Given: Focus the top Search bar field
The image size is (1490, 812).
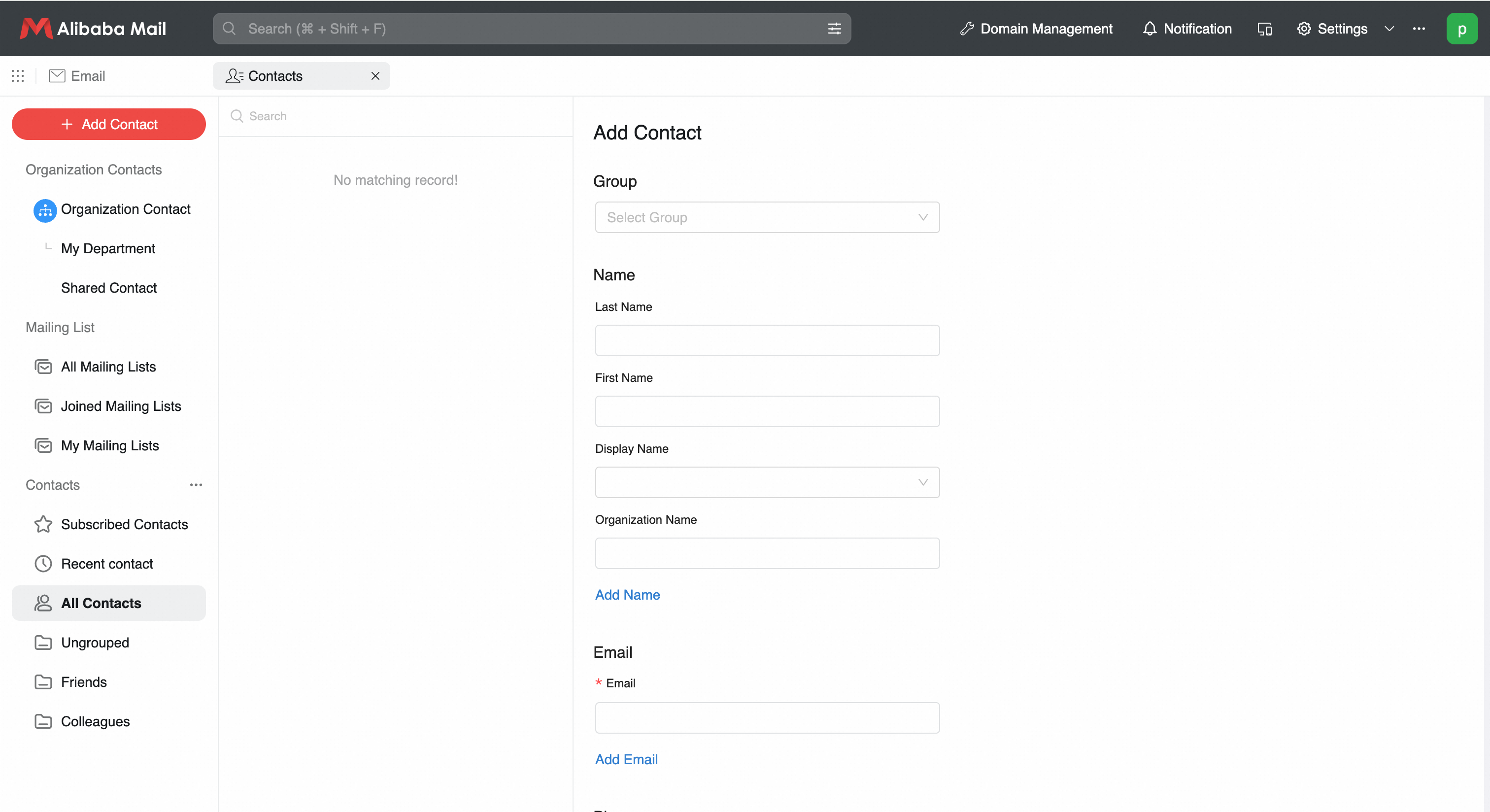Looking at the screenshot, I should click(532, 29).
